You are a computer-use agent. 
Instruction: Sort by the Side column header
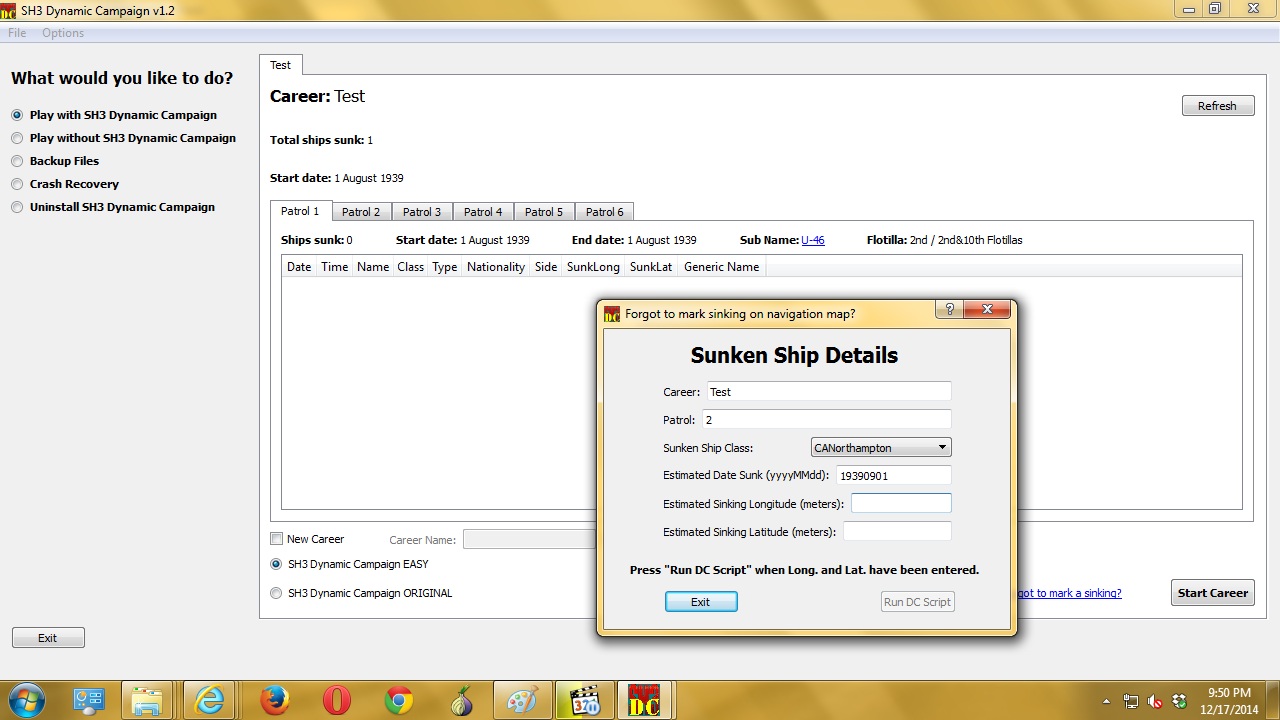click(x=546, y=267)
